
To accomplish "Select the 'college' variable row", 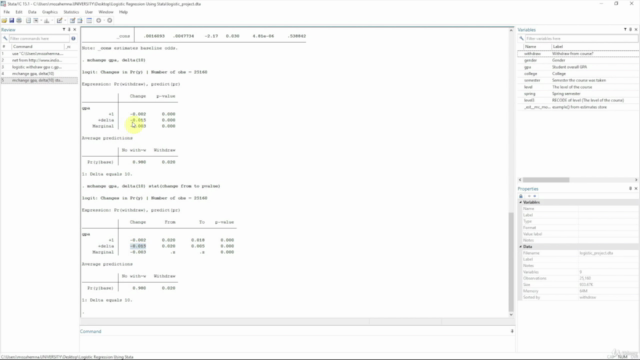I will click(578, 73).
